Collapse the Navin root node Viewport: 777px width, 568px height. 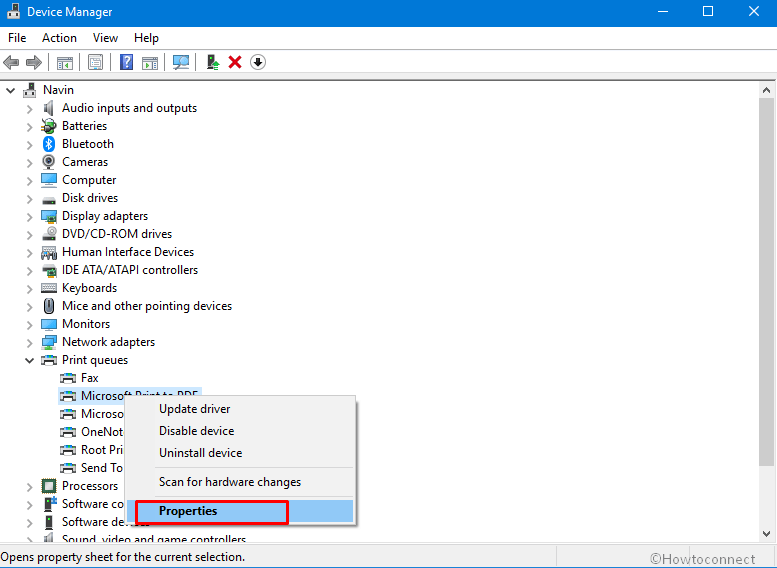[10, 90]
